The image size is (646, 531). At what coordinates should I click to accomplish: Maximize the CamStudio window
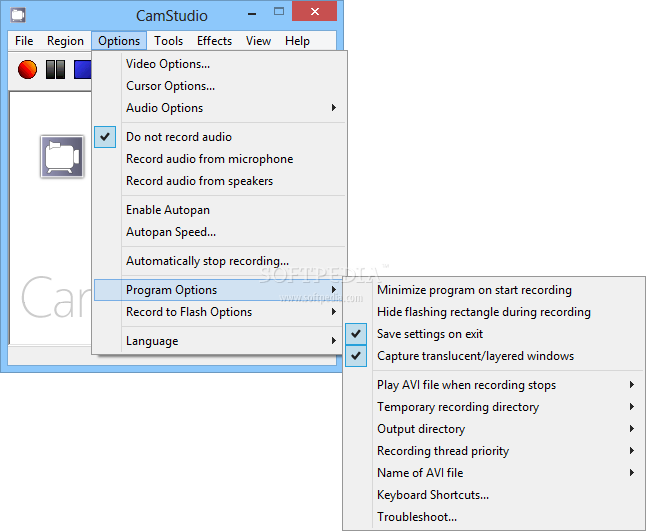(279, 12)
